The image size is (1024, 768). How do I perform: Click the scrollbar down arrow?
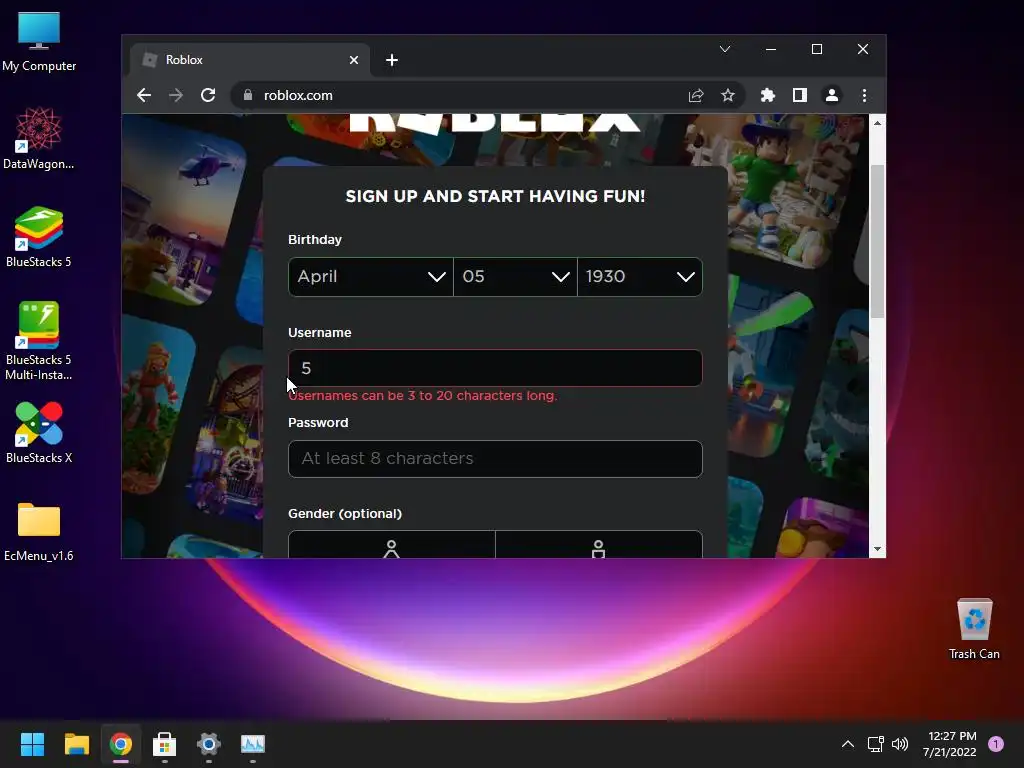pyautogui.click(x=877, y=550)
